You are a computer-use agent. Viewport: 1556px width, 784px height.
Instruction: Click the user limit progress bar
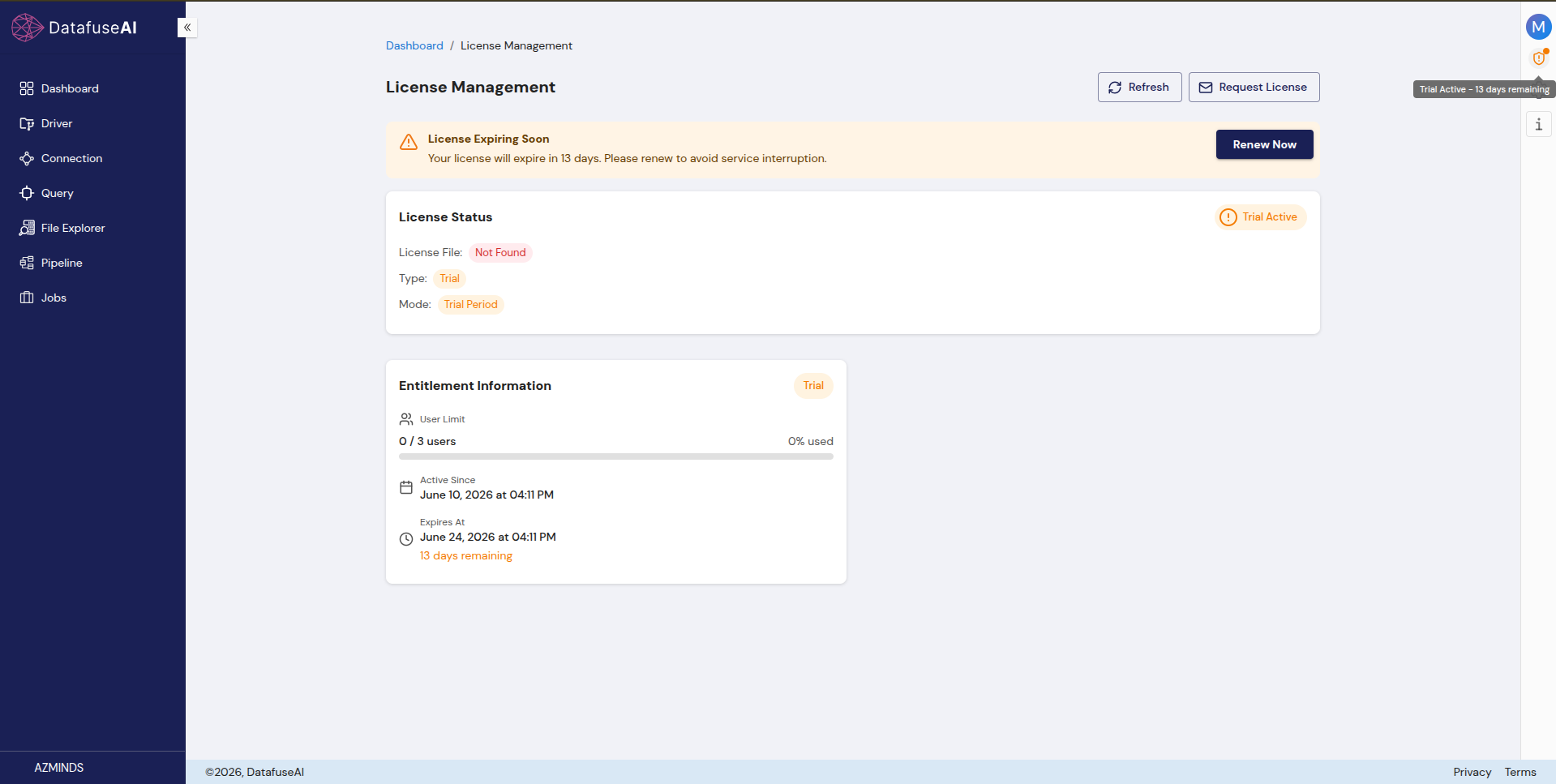616,456
